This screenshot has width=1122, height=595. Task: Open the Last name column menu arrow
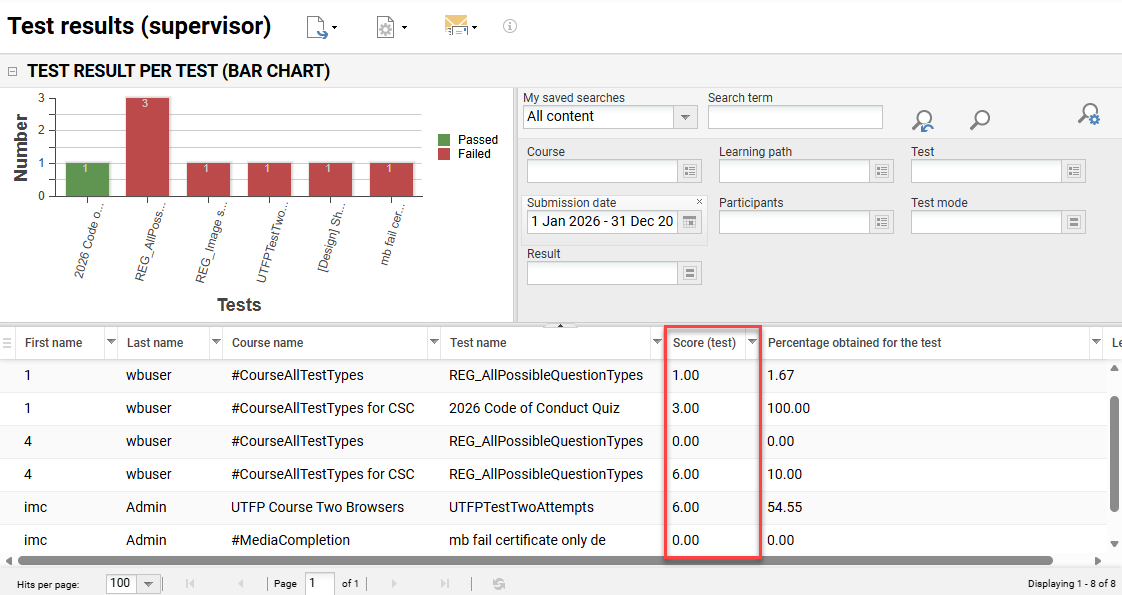[216, 343]
